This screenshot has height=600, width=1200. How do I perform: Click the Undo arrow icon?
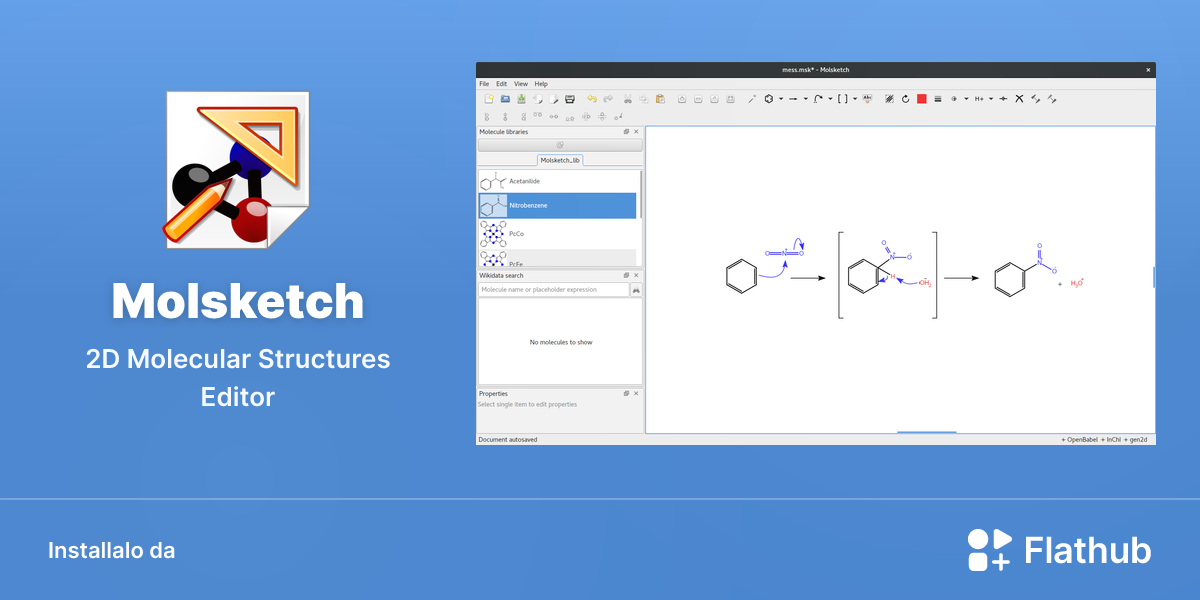click(x=592, y=99)
